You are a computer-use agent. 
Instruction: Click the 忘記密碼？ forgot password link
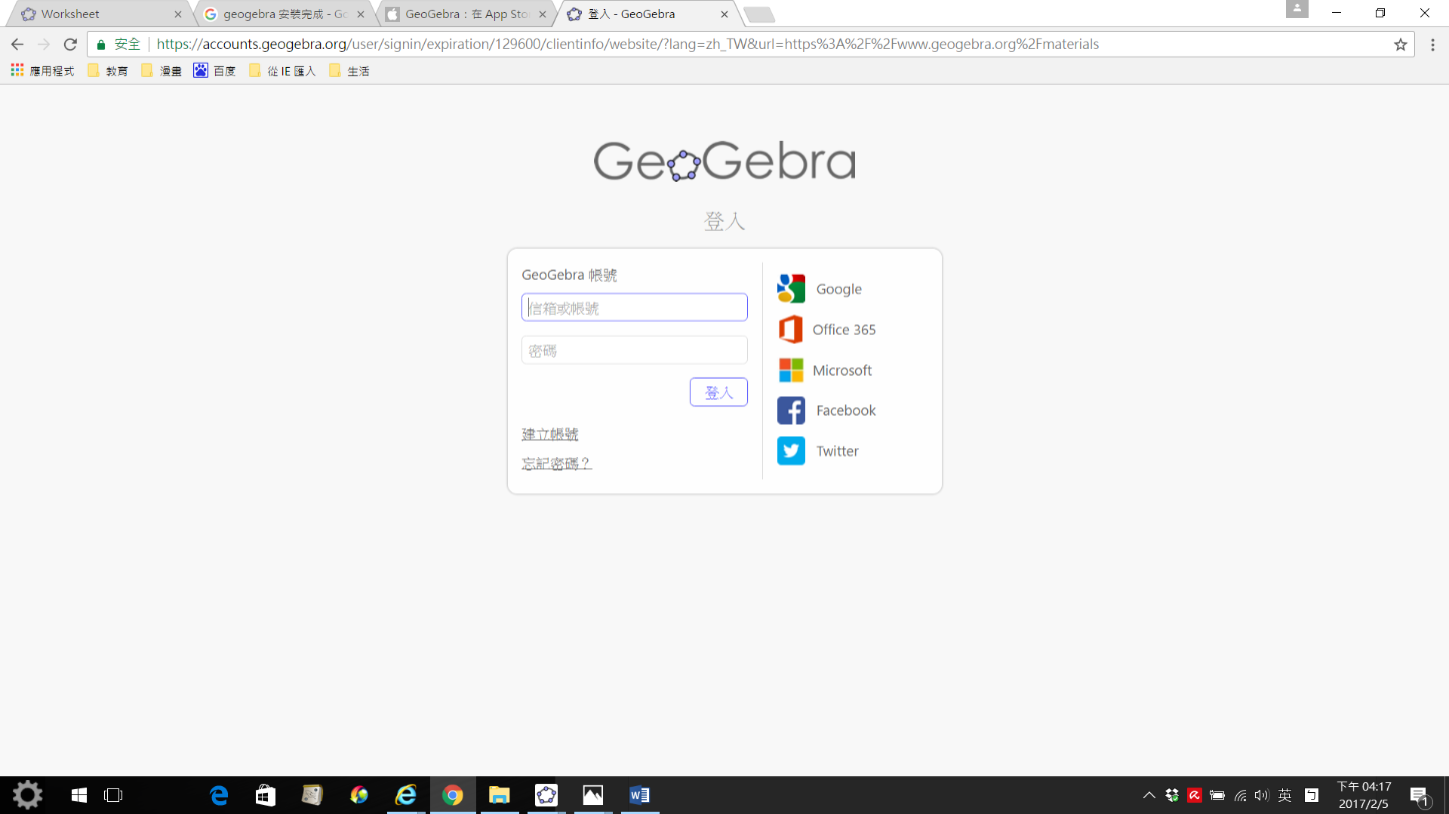(557, 463)
